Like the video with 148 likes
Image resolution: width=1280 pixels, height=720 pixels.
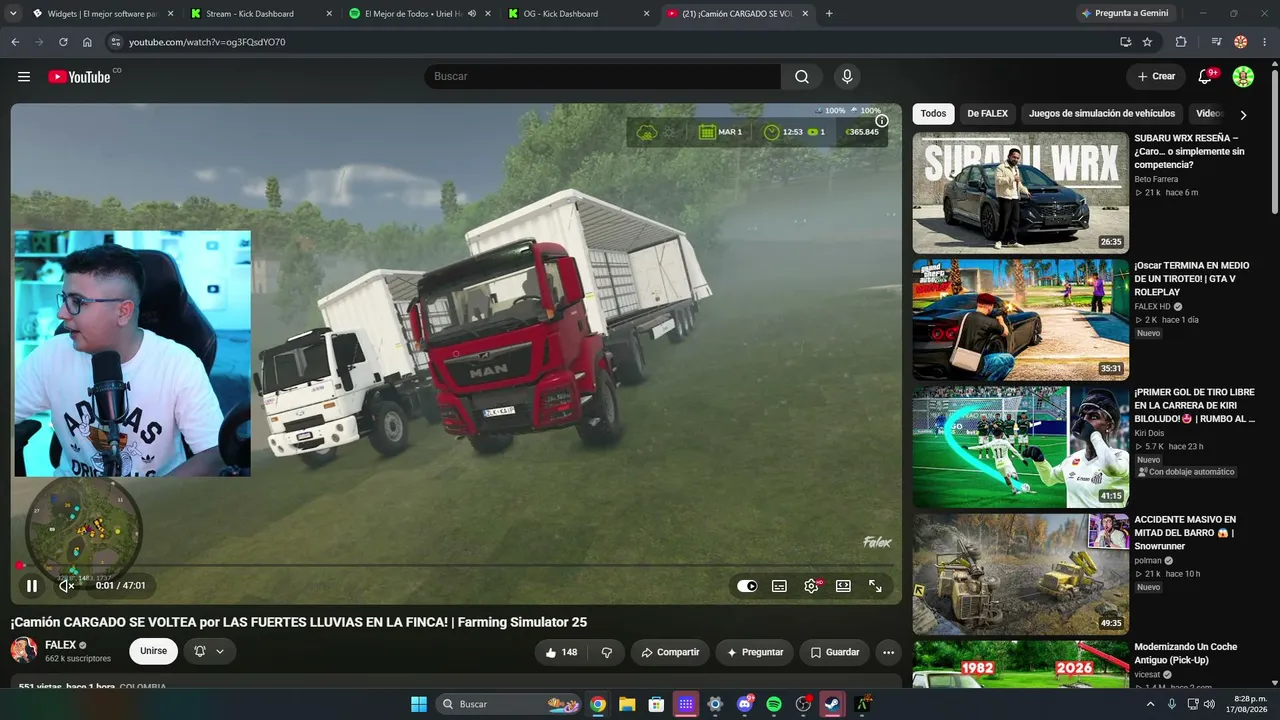560,652
